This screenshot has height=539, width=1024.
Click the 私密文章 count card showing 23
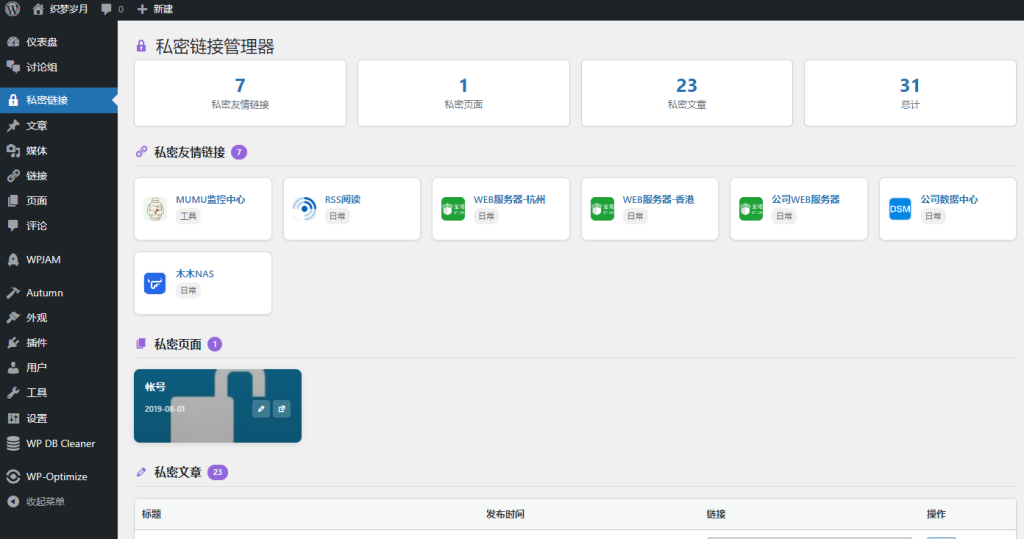[686, 93]
